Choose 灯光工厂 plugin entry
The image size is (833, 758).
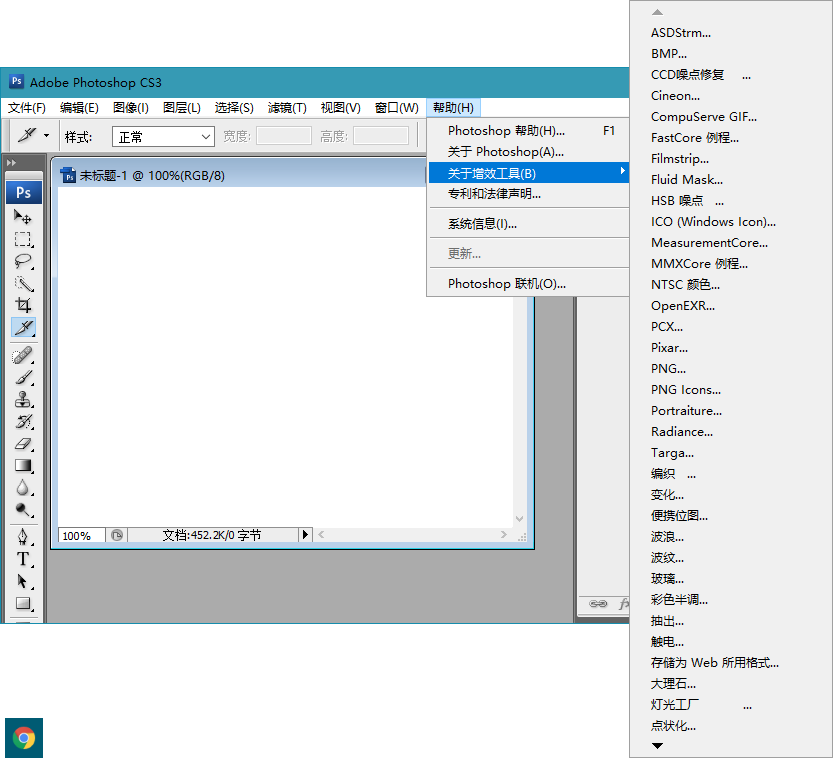click(x=730, y=705)
